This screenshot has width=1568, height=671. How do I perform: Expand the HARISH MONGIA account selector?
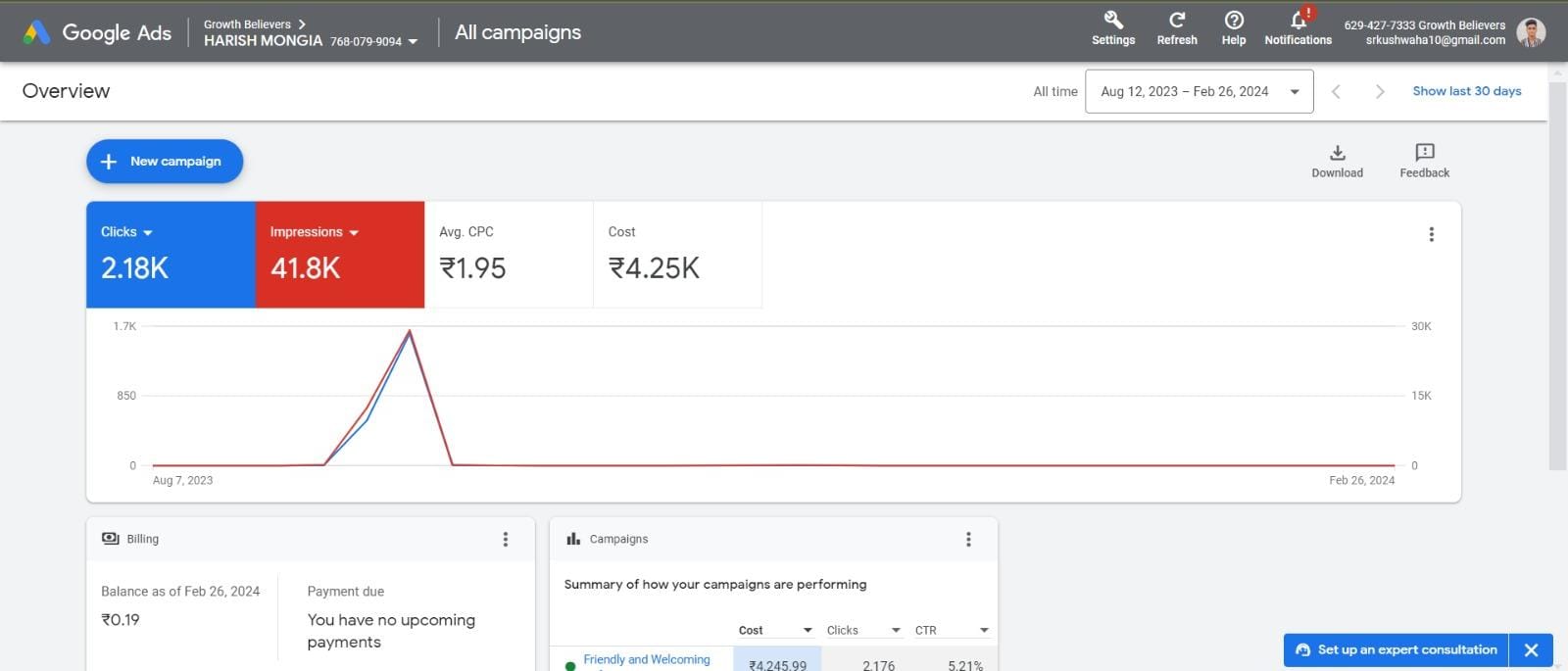[x=413, y=41]
